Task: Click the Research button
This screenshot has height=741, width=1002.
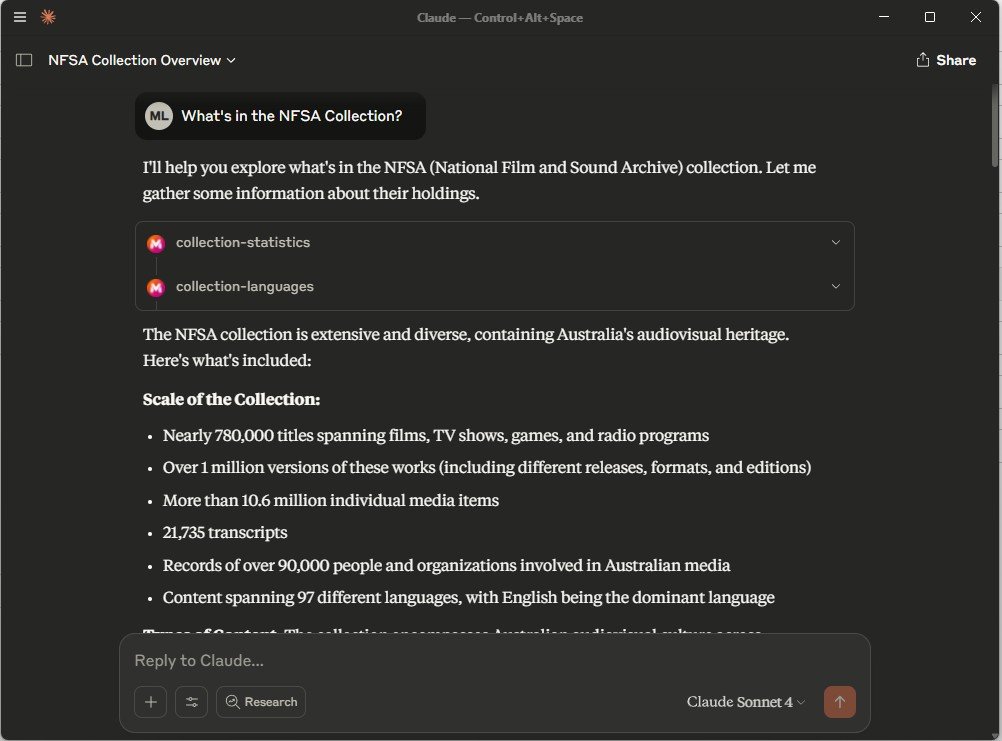Action: click(x=261, y=702)
